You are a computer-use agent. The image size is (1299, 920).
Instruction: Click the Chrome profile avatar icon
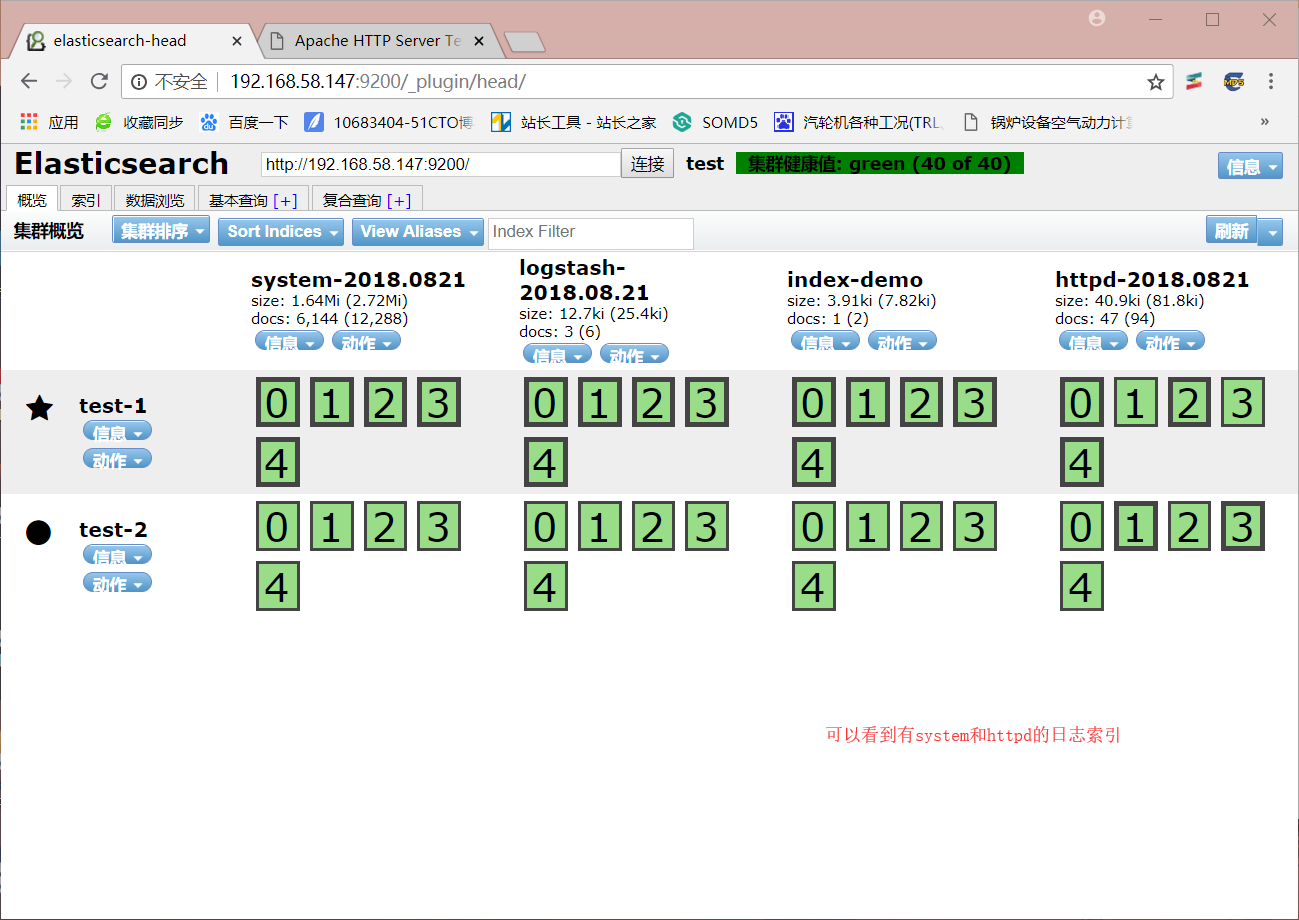[1098, 18]
